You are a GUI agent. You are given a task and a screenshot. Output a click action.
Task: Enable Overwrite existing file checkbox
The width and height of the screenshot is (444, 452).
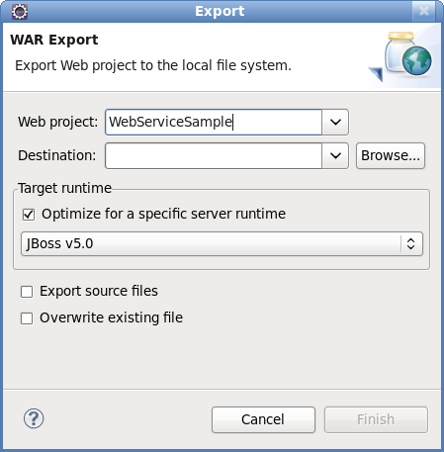27,318
